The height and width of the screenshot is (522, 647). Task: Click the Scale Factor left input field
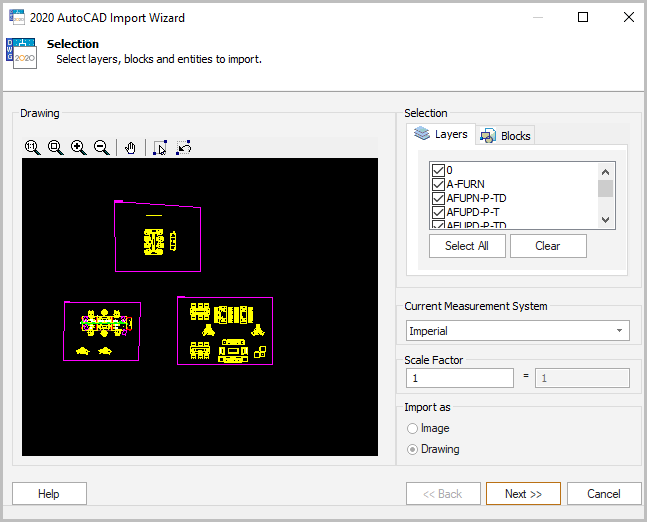pyautogui.click(x=460, y=378)
